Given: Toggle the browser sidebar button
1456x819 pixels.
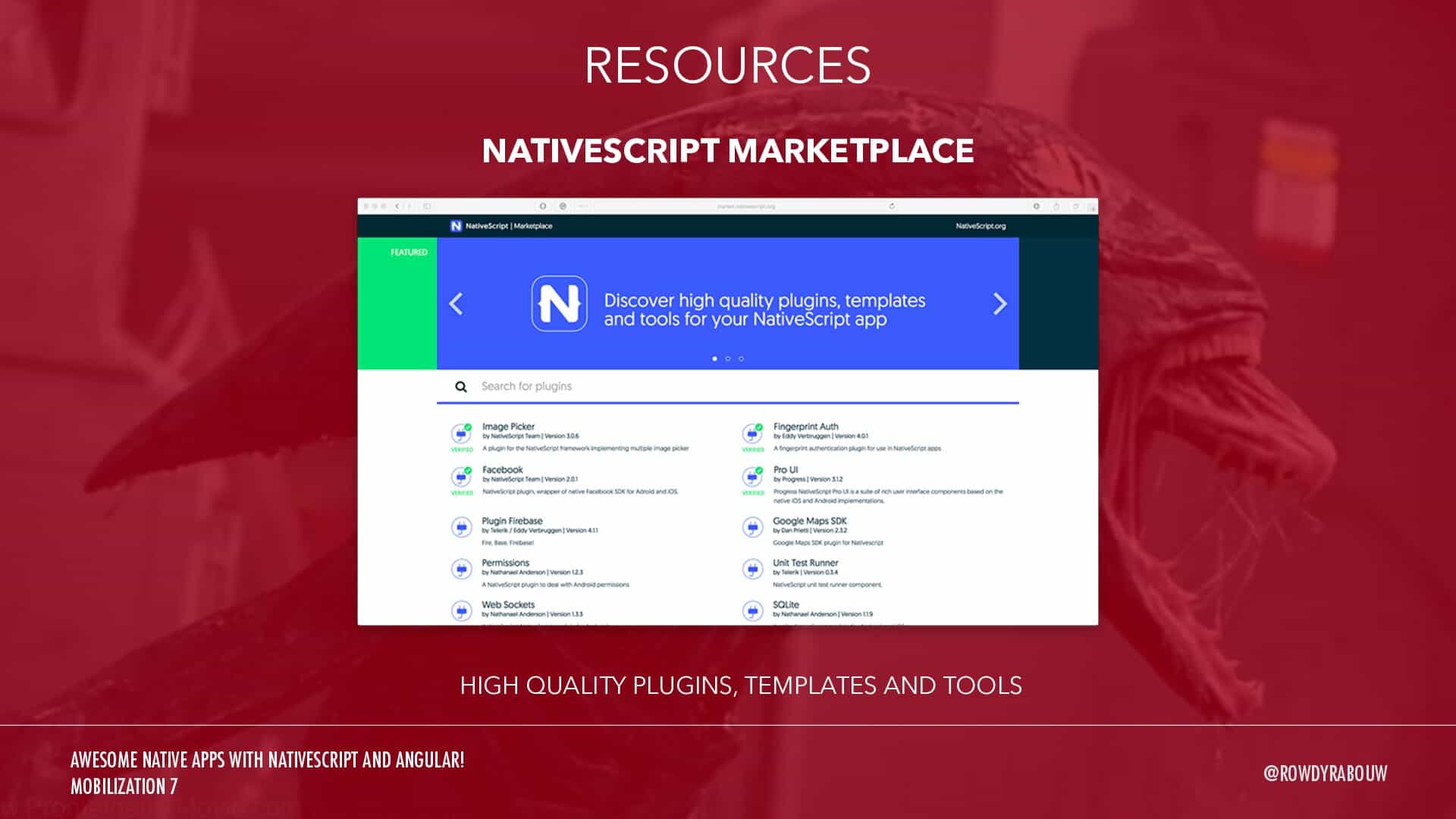Looking at the screenshot, I should [427, 206].
